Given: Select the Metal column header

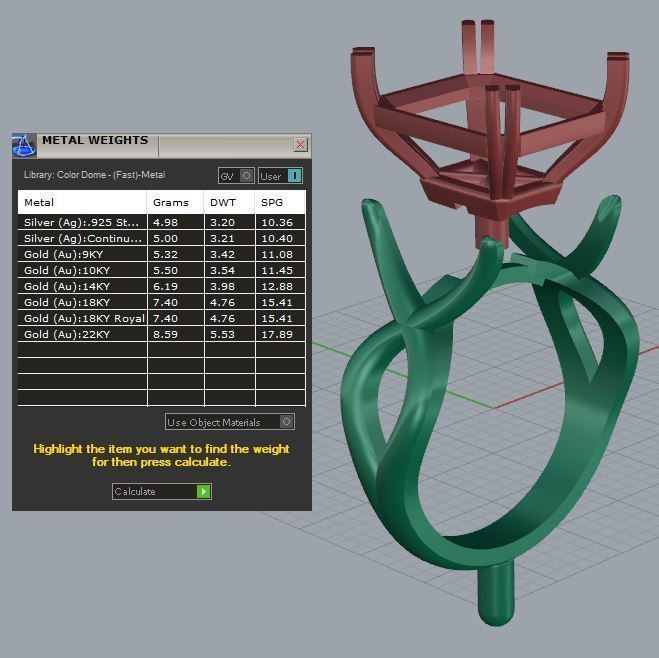Looking at the screenshot, I should [x=82, y=202].
